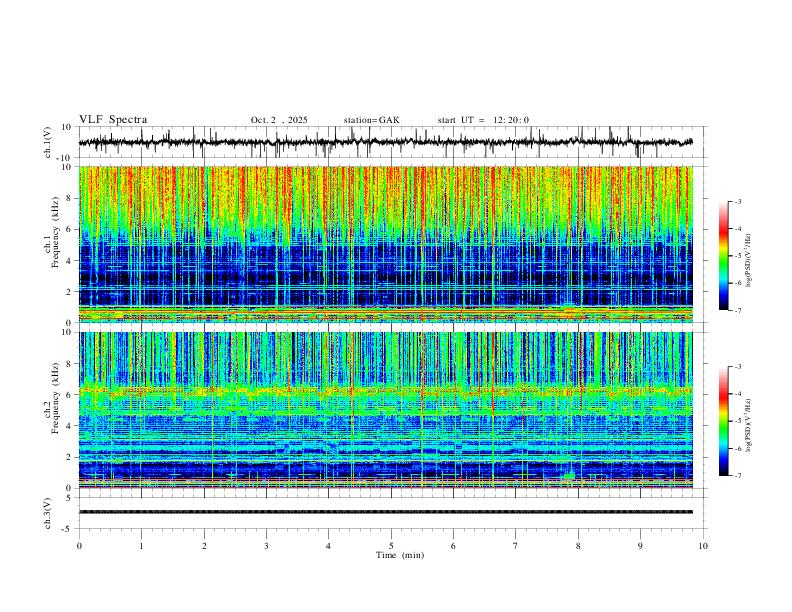Click time axis tick label "1"
This screenshot has width=792, height=612.
(x=141, y=546)
